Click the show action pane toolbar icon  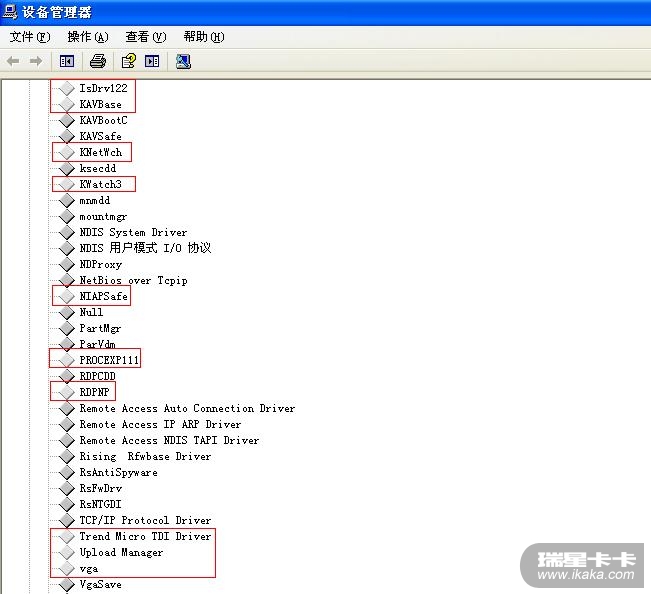coord(152,61)
